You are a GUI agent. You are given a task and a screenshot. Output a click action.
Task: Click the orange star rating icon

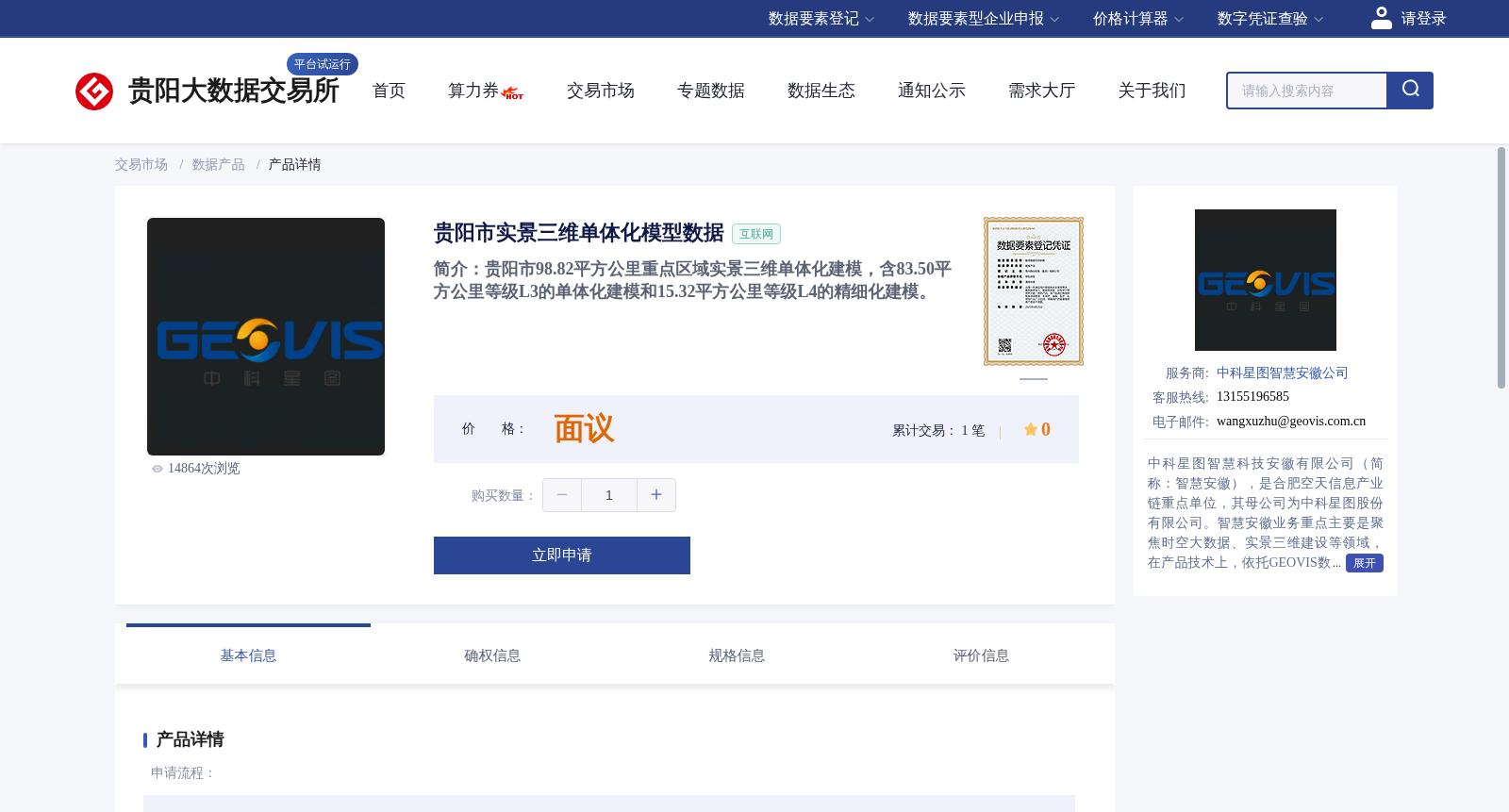point(1031,429)
